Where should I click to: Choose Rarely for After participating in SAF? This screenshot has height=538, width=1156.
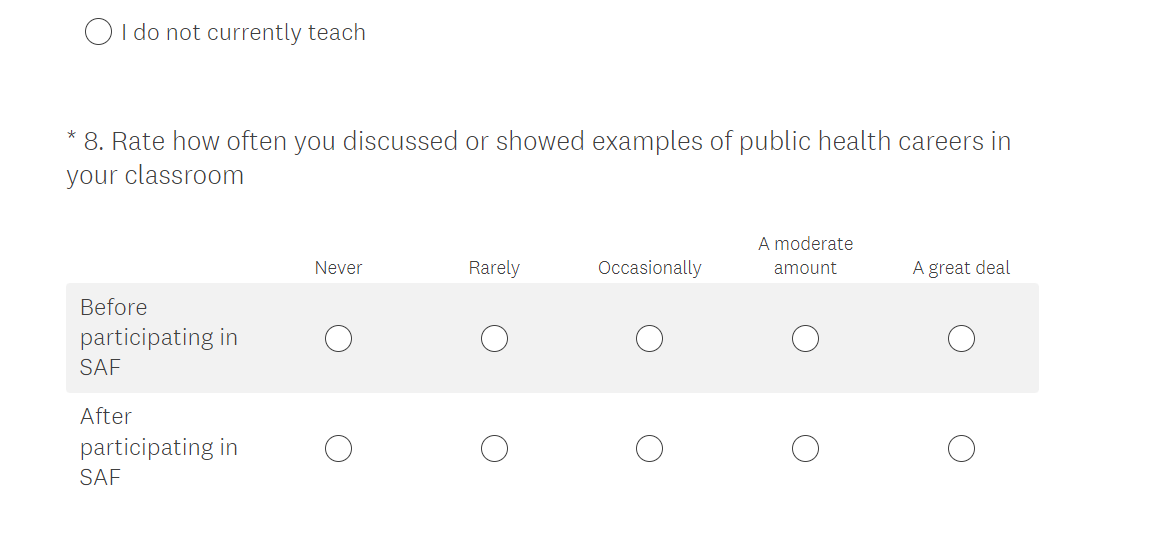click(494, 449)
